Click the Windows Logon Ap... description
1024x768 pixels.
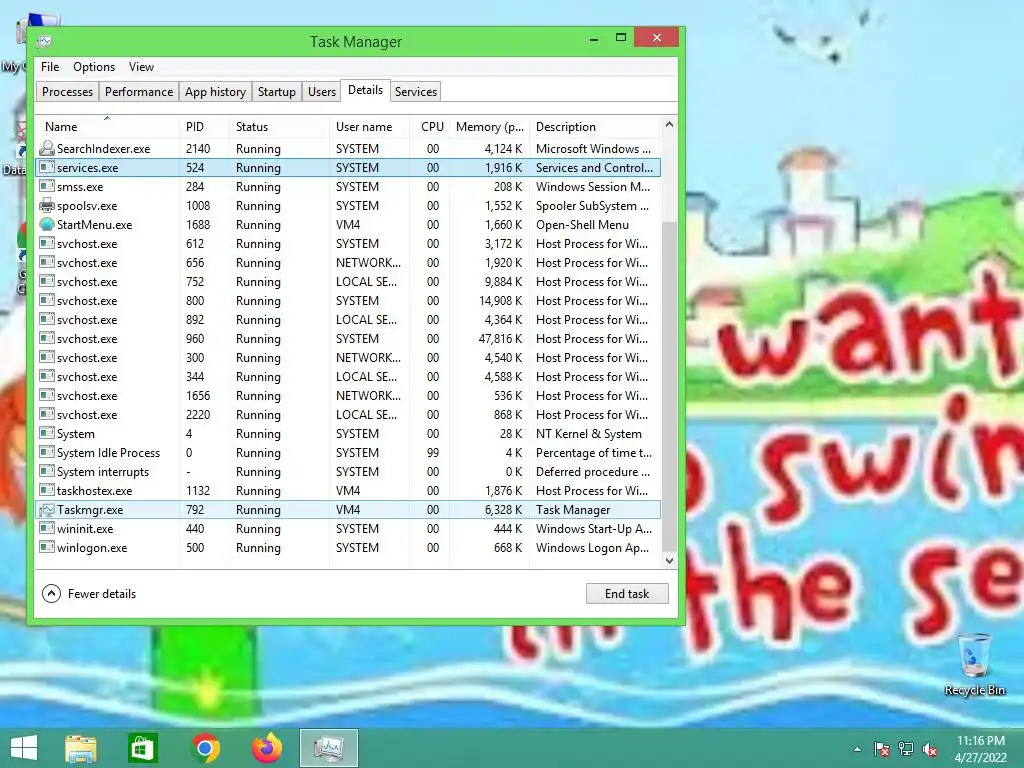(x=592, y=547)
